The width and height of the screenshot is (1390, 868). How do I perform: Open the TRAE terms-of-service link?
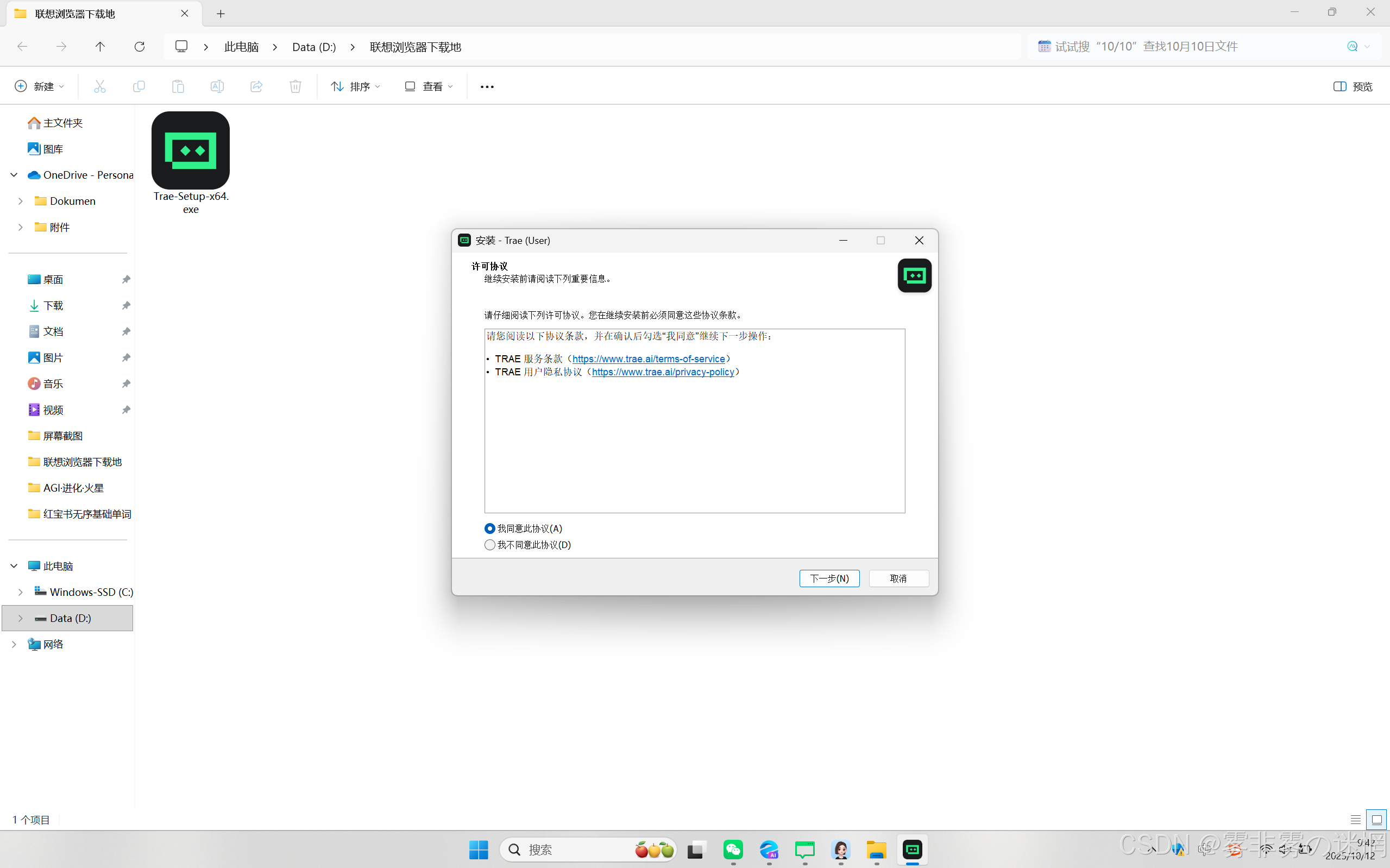coord(648,359)
